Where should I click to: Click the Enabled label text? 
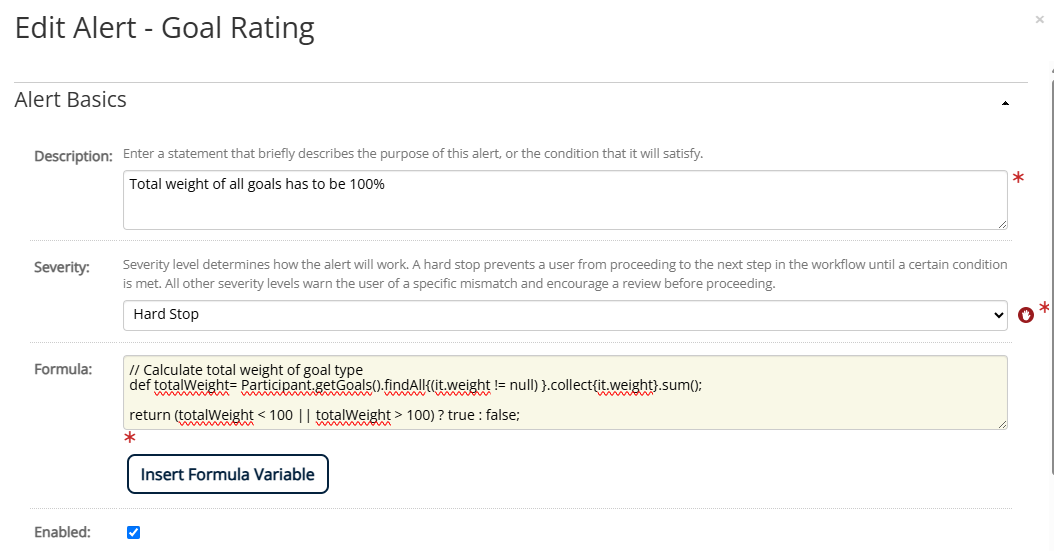click(x=63, y=532)
